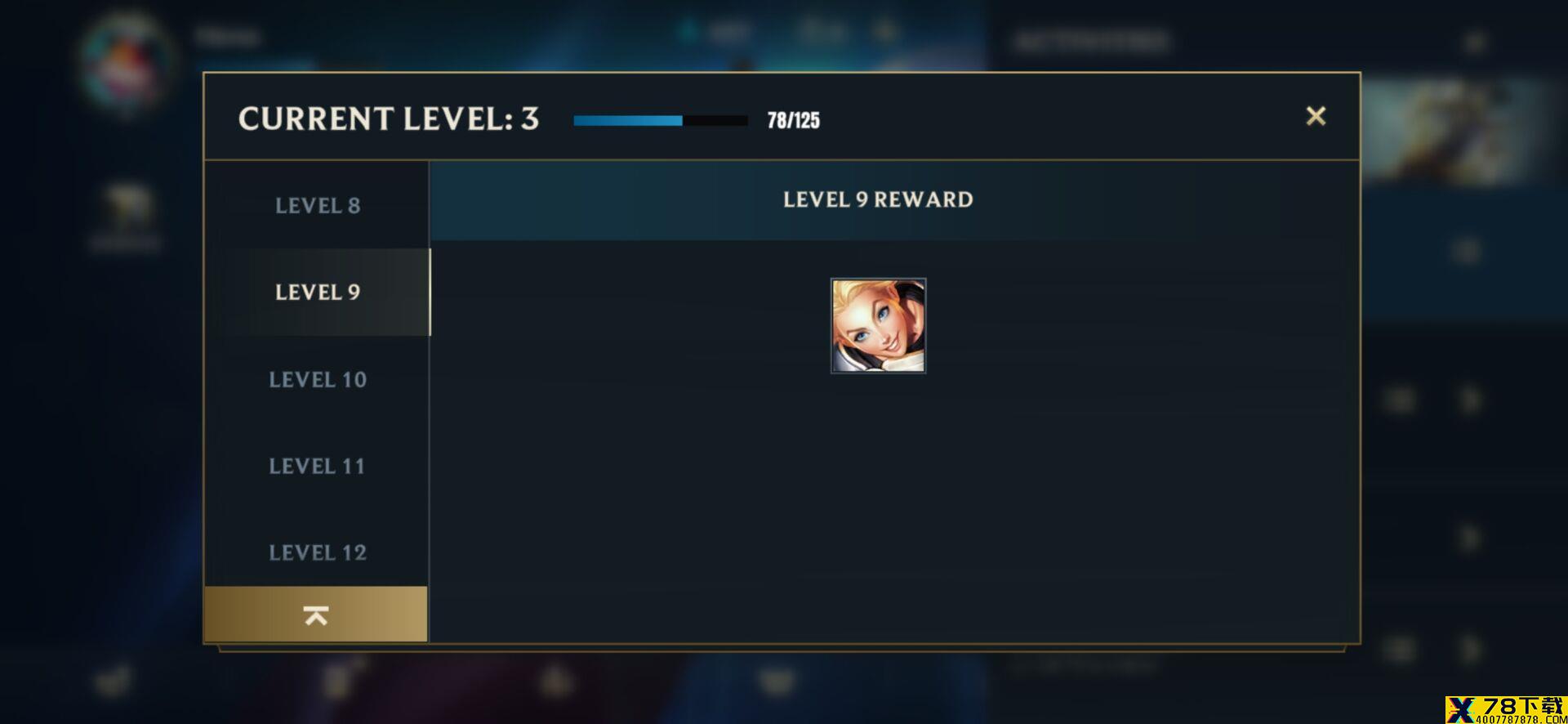
Task: Click the Lux champion reward icon
Action: (x=878, y=325)
